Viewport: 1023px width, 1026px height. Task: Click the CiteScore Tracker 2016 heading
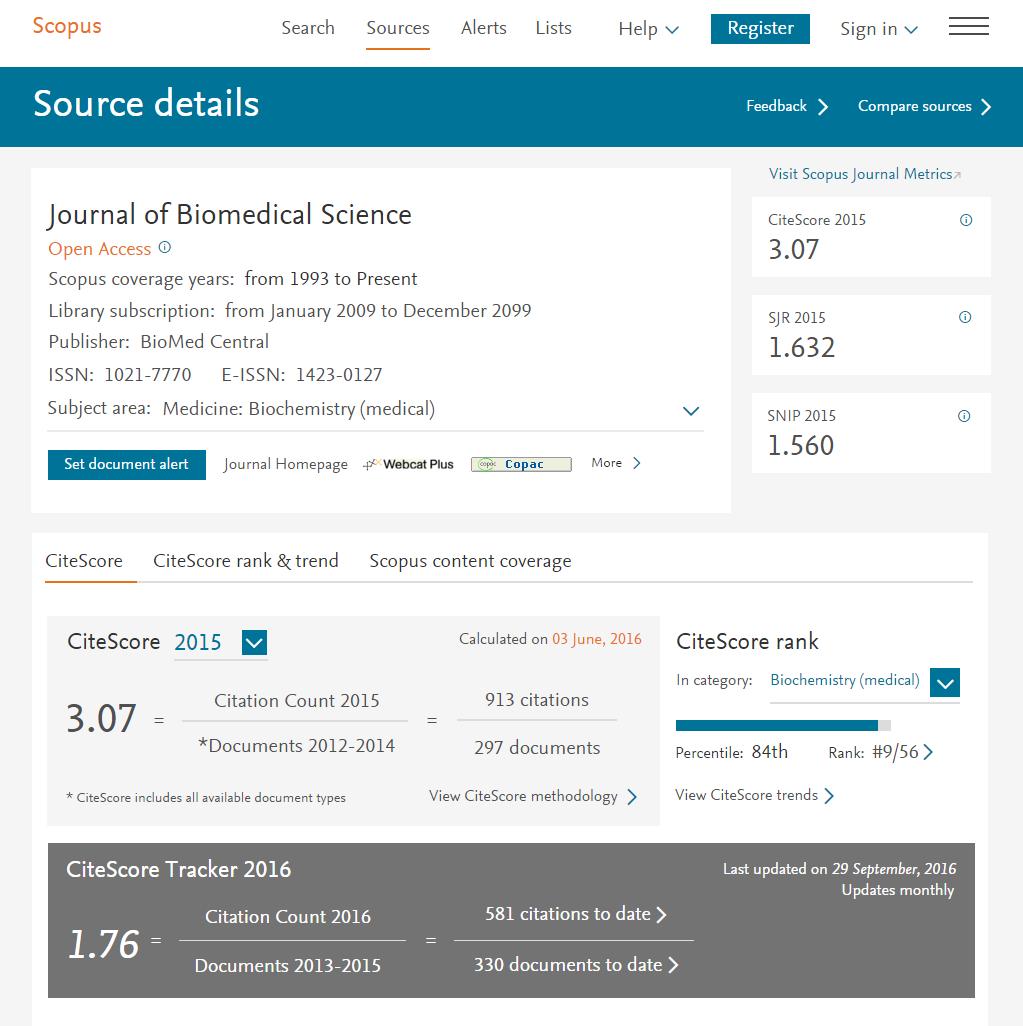pyautogui.click(x=179, y=869)
